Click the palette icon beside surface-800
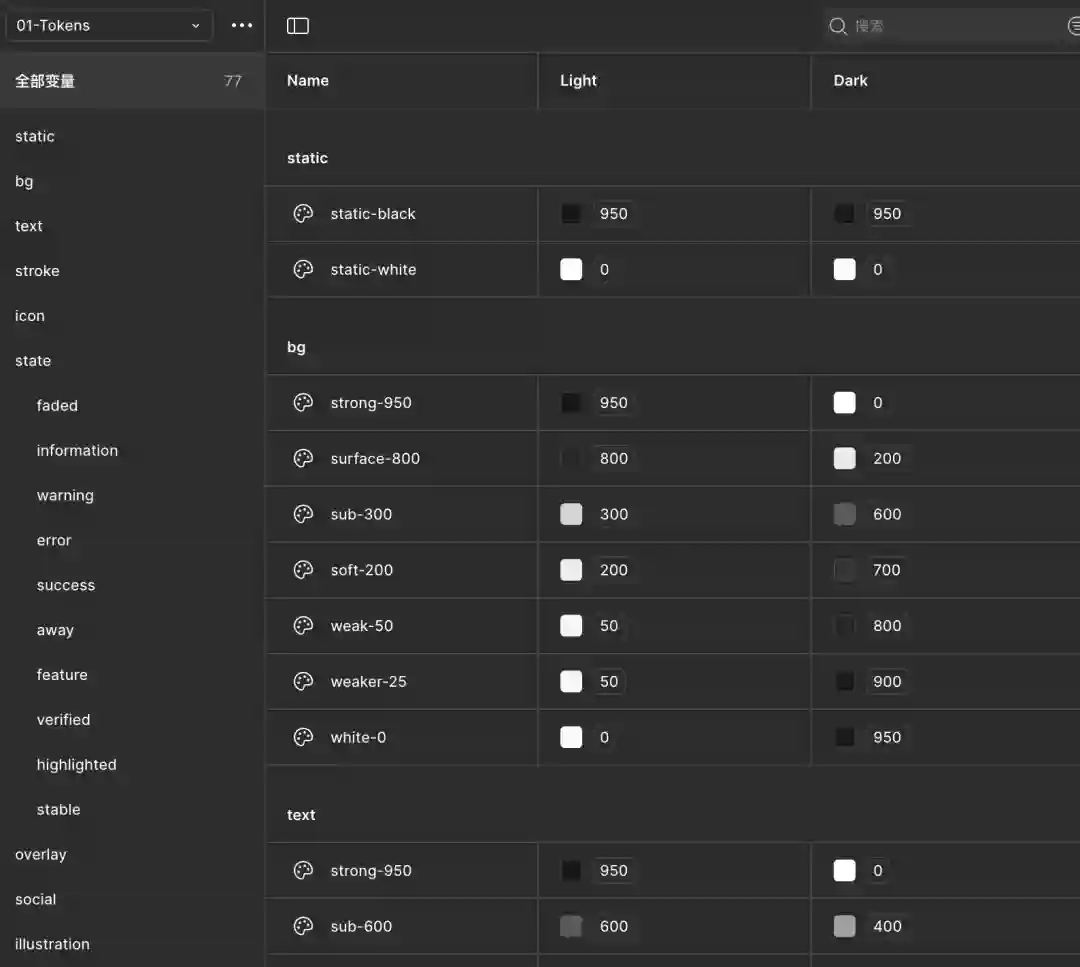The width and height of the screenshot is (1080, 967). click(x=303, y=459)
